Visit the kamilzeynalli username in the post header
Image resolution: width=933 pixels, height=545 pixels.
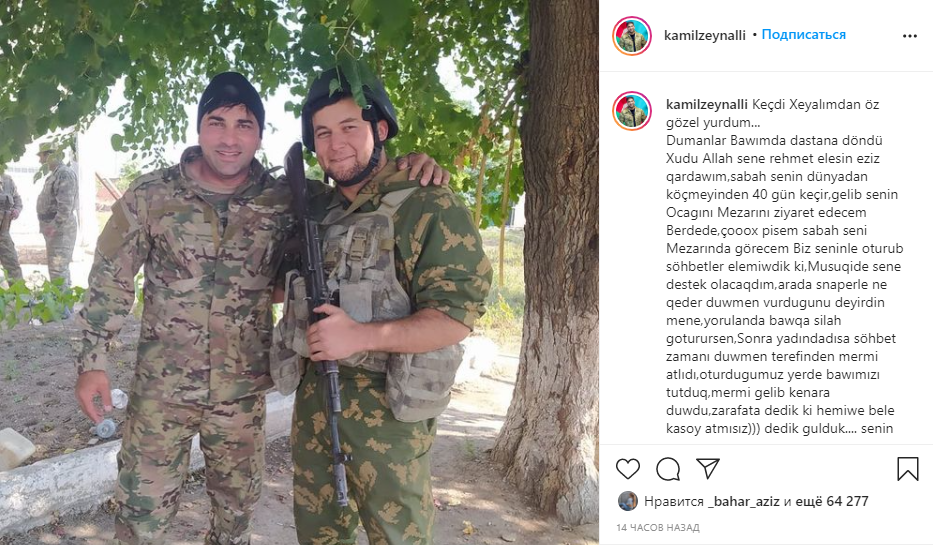(705, 35)
